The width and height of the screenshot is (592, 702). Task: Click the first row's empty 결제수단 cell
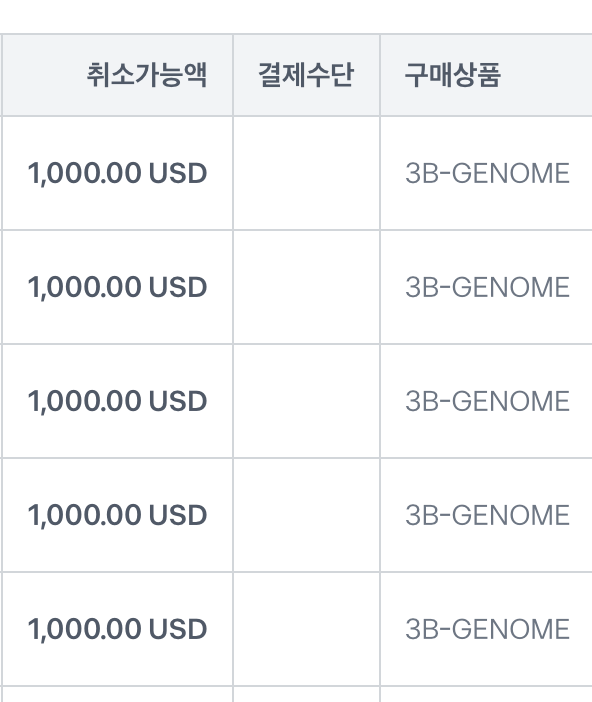coord(306,173)
